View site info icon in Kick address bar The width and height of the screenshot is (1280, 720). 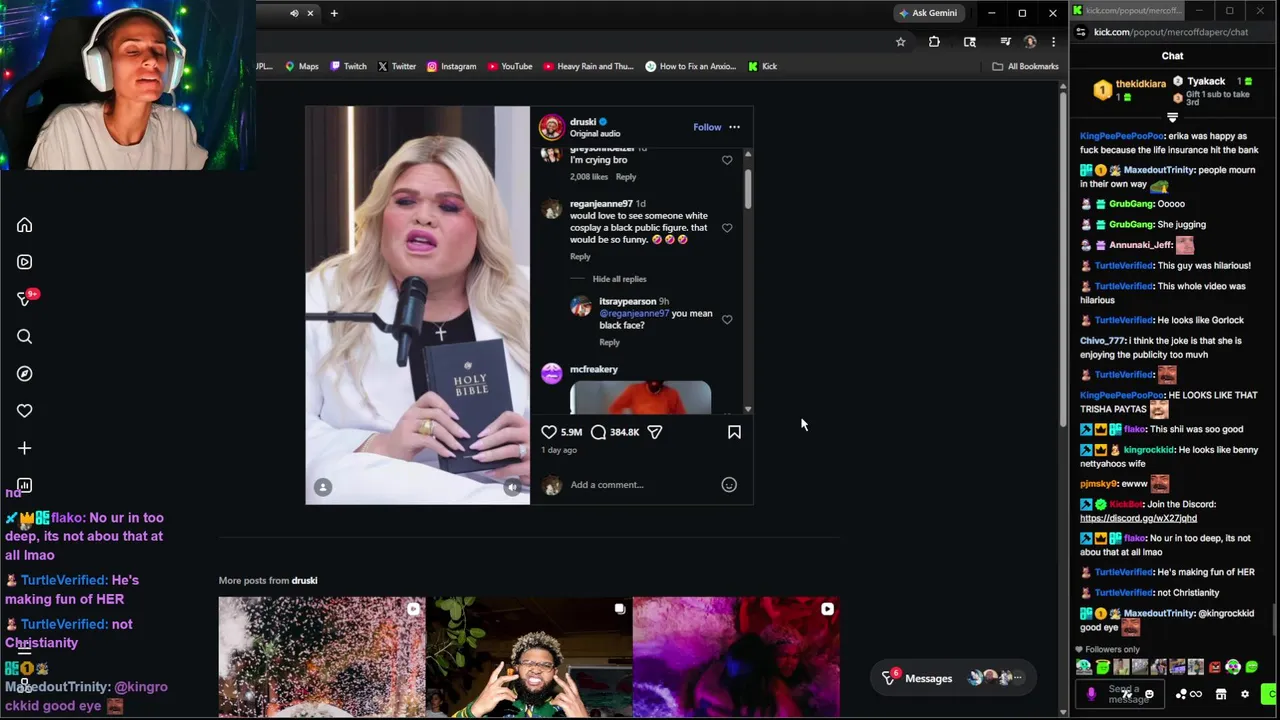[1081, 32]
